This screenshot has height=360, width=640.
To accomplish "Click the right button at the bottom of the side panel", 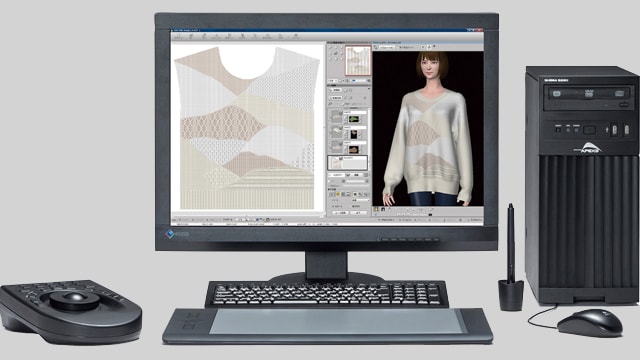I will point(359,213).
